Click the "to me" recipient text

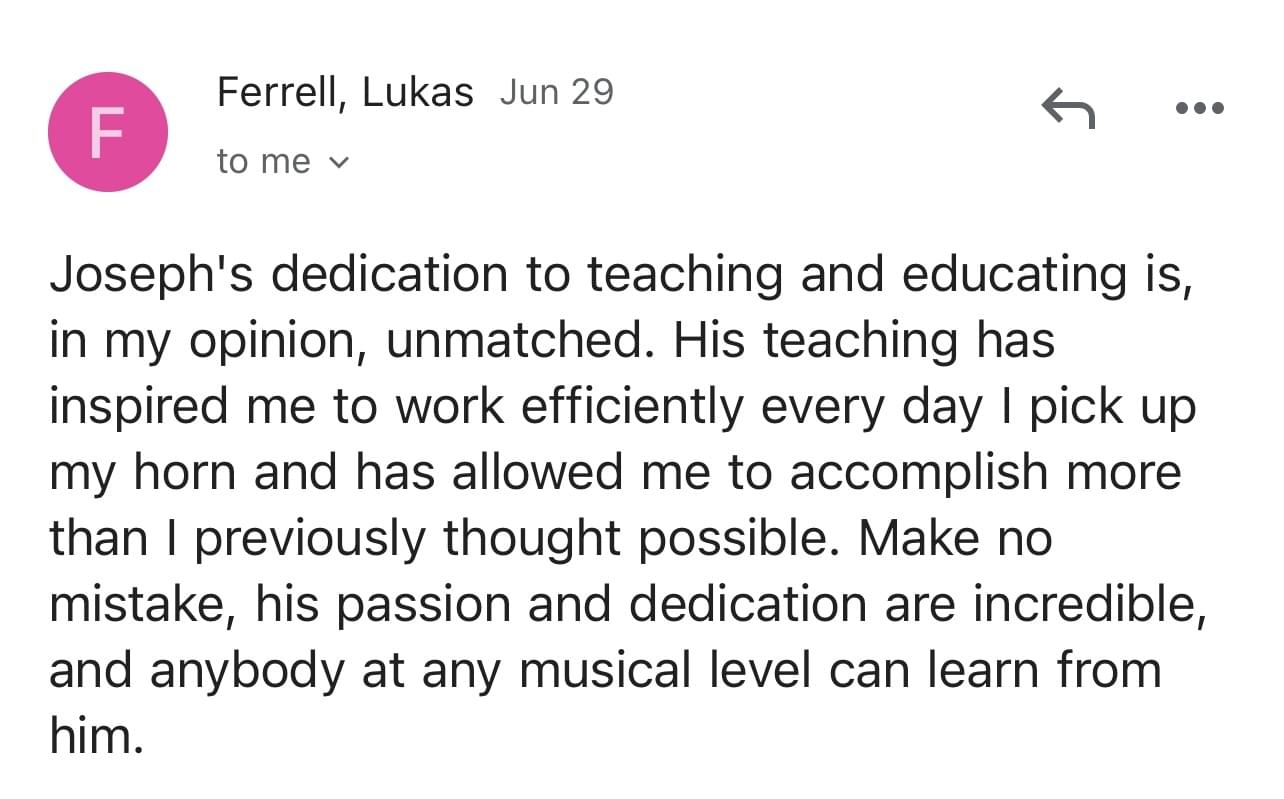(263, 161)
